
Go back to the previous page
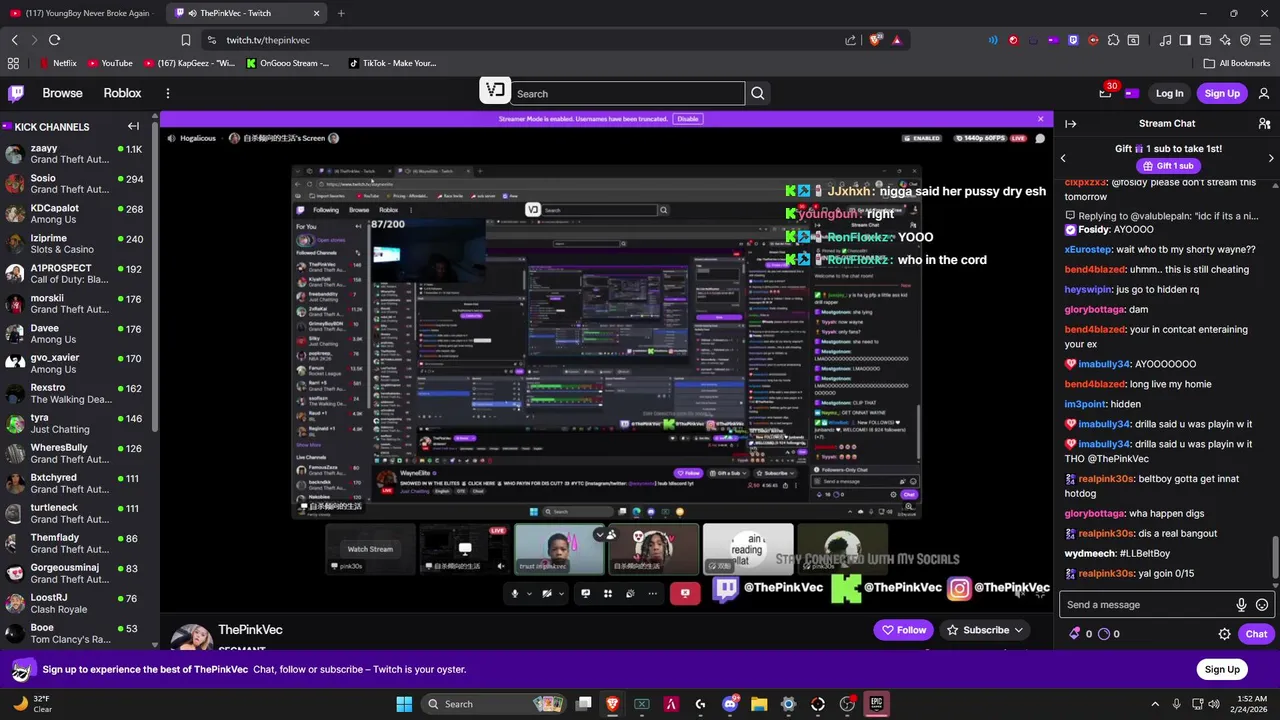click(14, 40)
